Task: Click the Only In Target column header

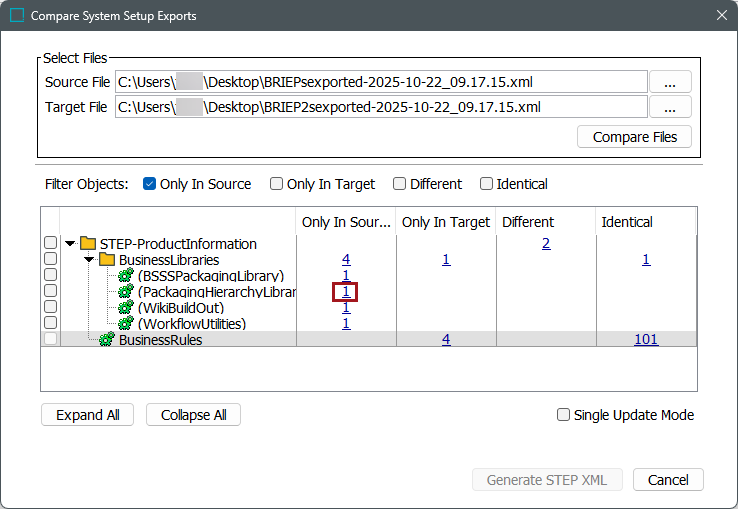Action: [x=446, y=222]
